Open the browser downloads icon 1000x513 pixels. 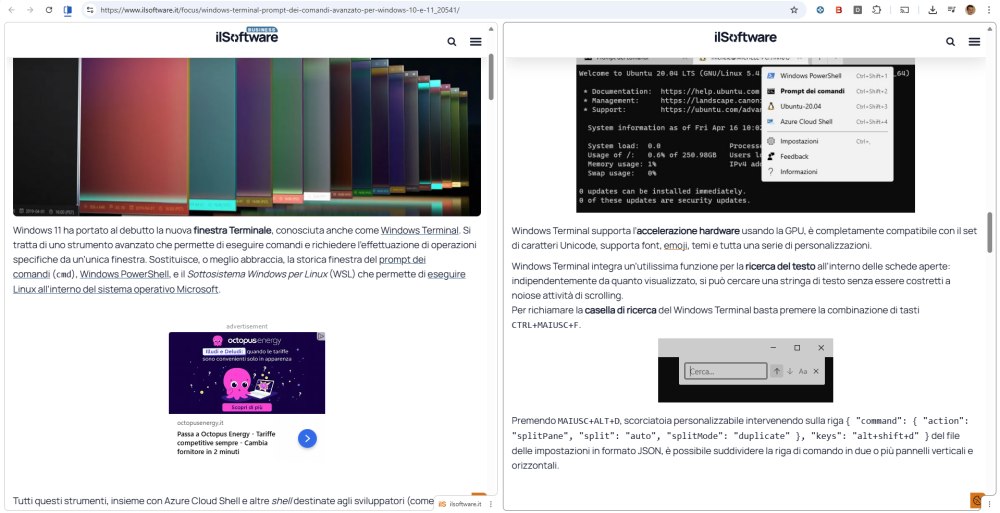932,10
